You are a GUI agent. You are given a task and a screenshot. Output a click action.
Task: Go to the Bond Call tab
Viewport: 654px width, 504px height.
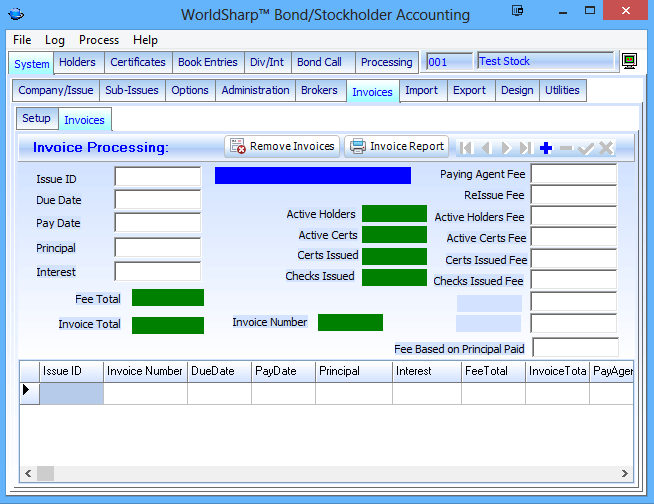point(319,62)
